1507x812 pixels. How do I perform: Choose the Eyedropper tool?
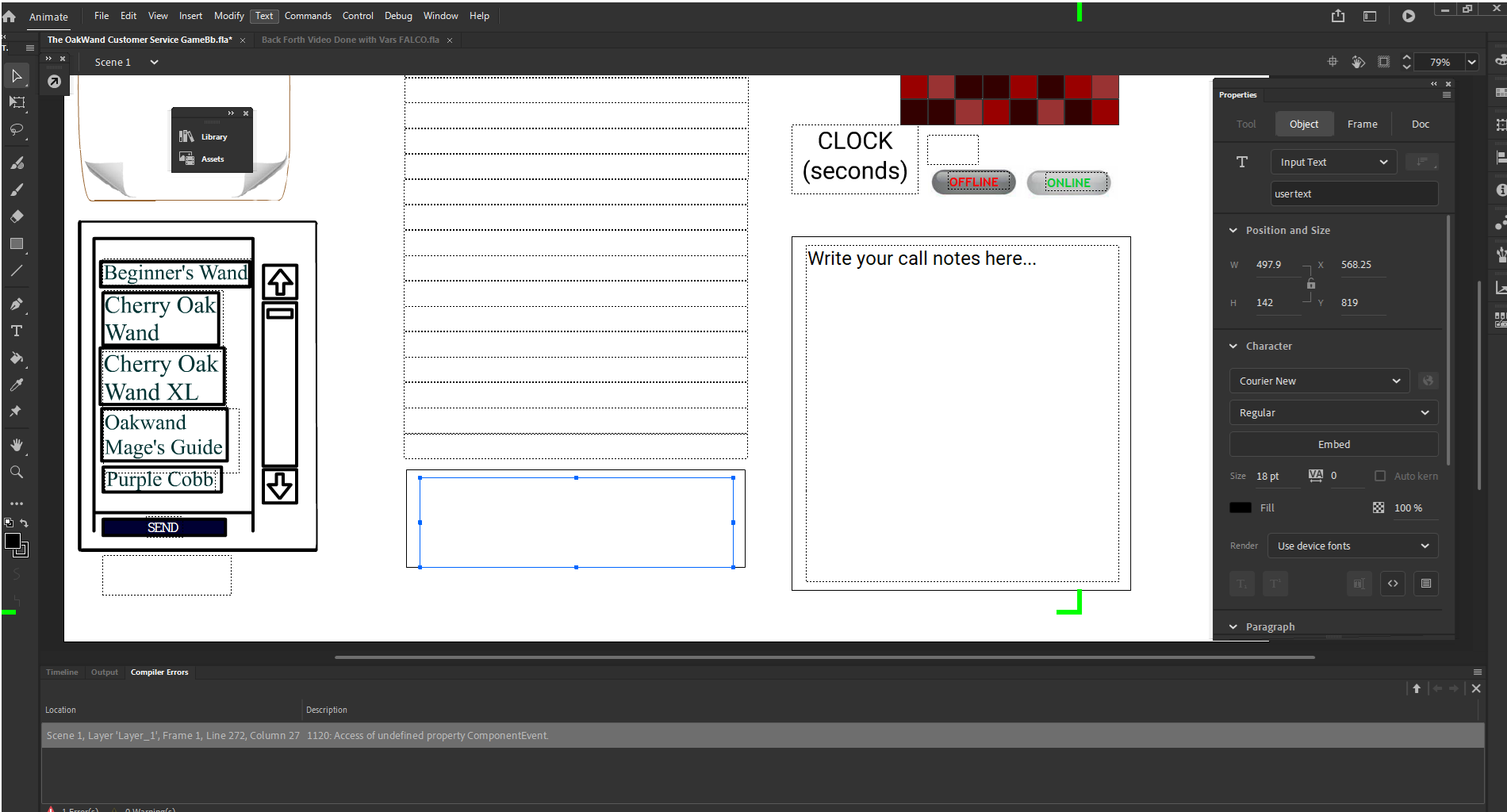click(16, 385)
